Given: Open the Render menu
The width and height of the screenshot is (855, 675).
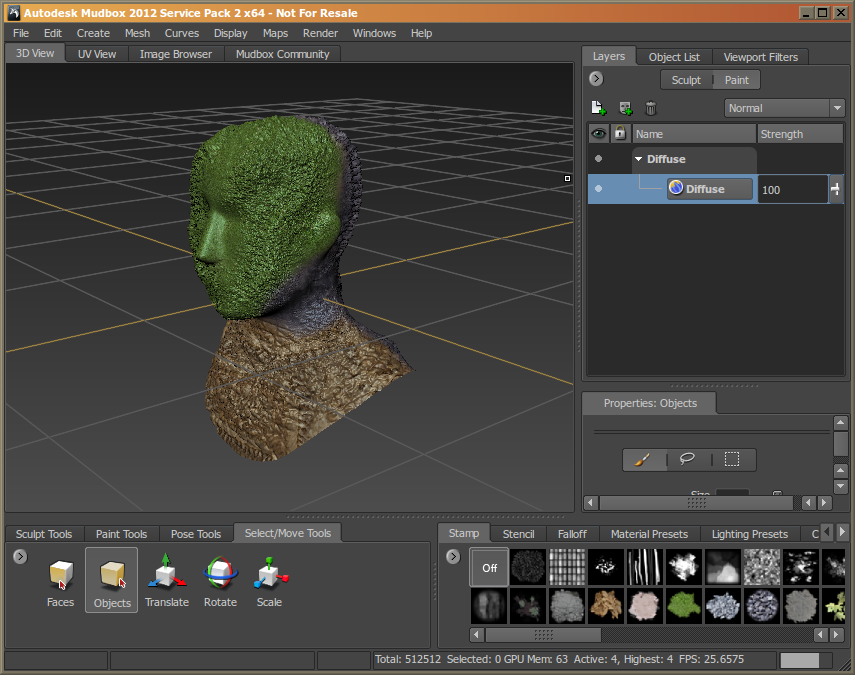Looking at the screenshot, I should coord(320,33).
